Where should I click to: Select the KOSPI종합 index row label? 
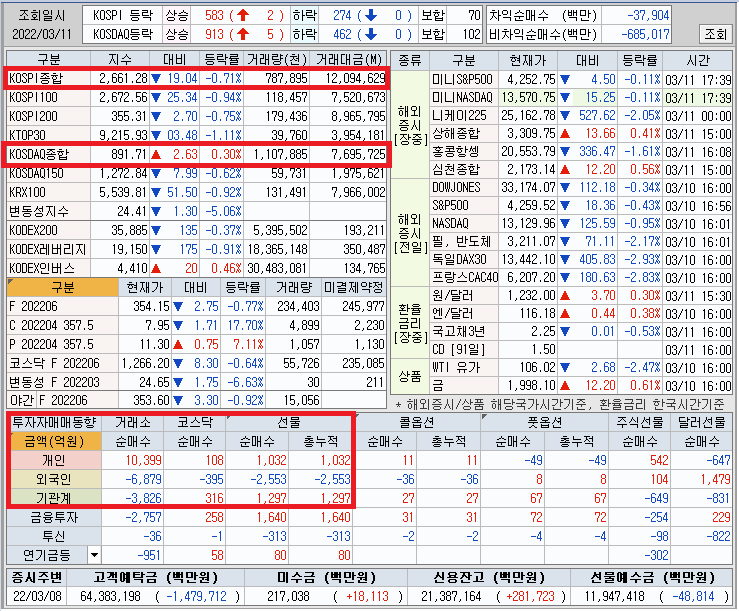(36, 78)
